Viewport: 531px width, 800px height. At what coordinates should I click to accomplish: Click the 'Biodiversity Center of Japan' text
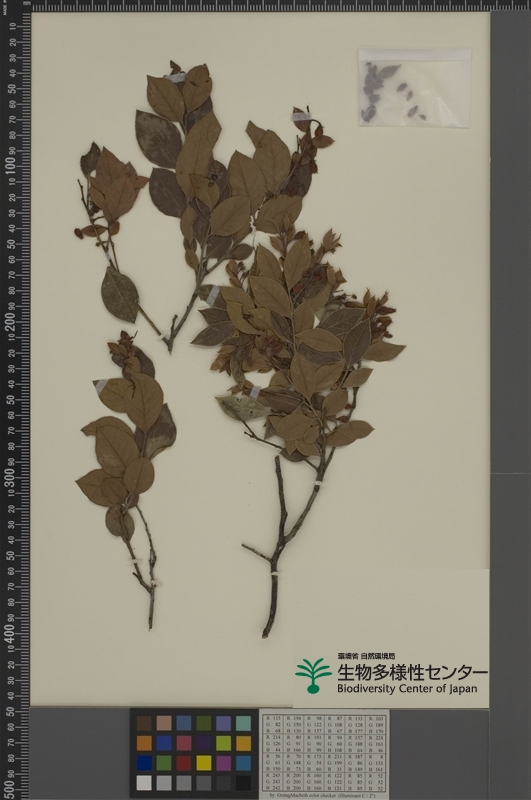407,689
